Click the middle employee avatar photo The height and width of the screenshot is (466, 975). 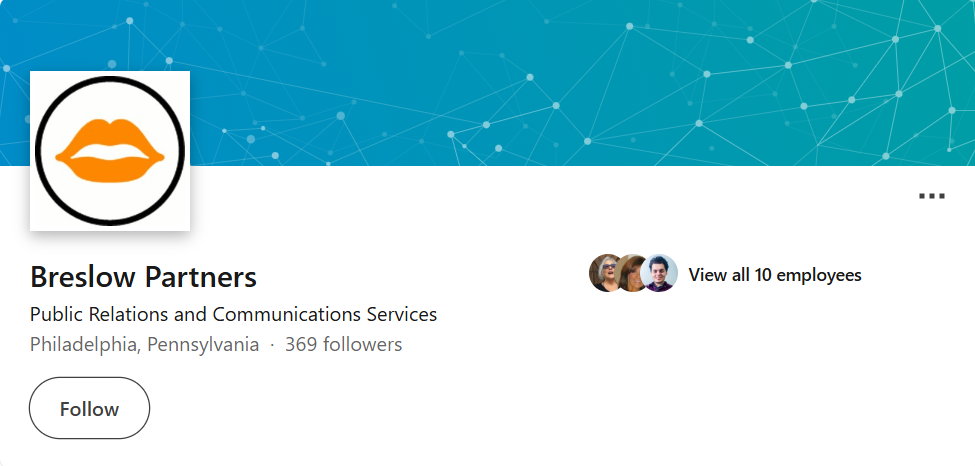pyautogui.click(x=632, y=273)
